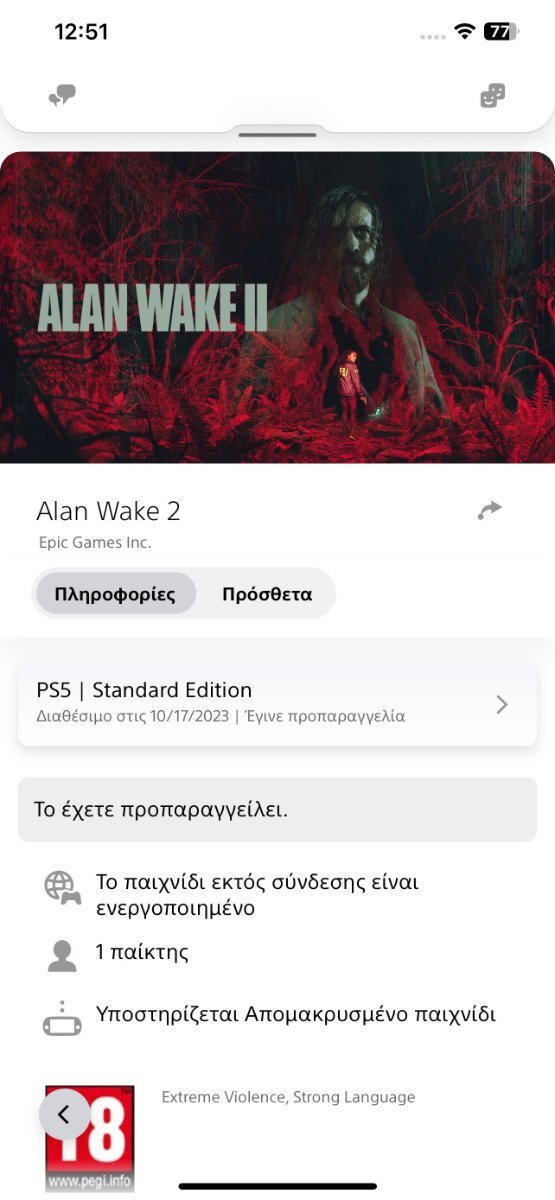Open Epic Games Inc. publisher link
The image size is (555, 1200).
pyautogui.click(x=94, y=543)
